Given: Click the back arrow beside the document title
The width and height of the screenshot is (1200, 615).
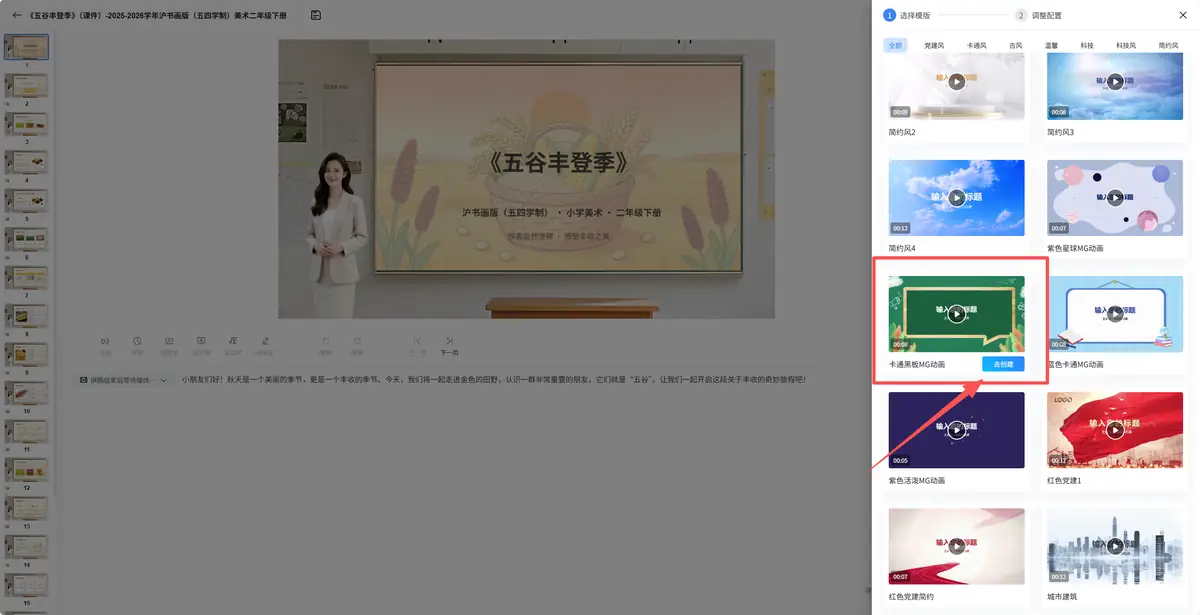Looking at the screenshot, I should coord(16,15).
